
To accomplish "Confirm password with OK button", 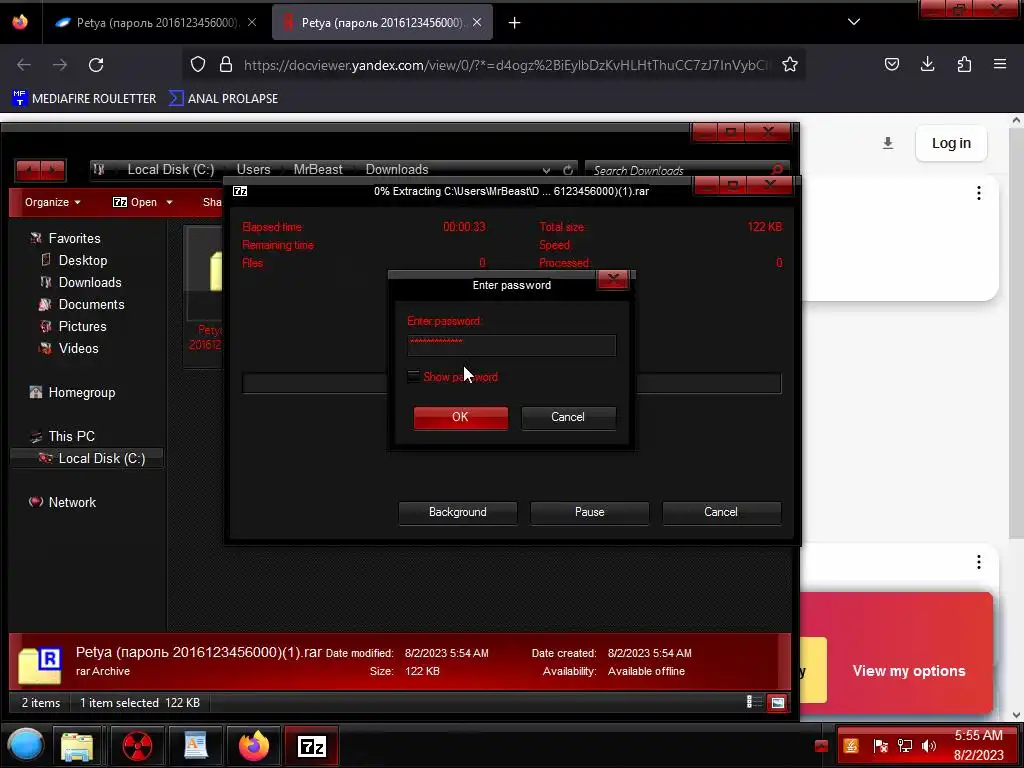I will click(x=460, y=417).
